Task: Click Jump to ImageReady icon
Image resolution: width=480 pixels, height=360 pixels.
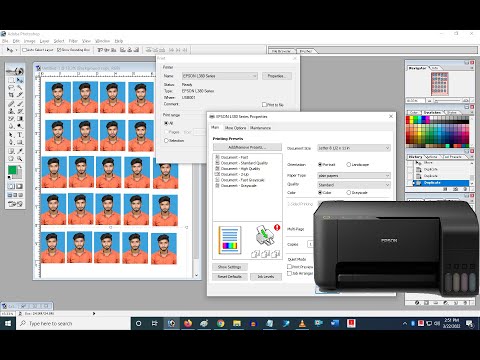Action: [15, 204]
